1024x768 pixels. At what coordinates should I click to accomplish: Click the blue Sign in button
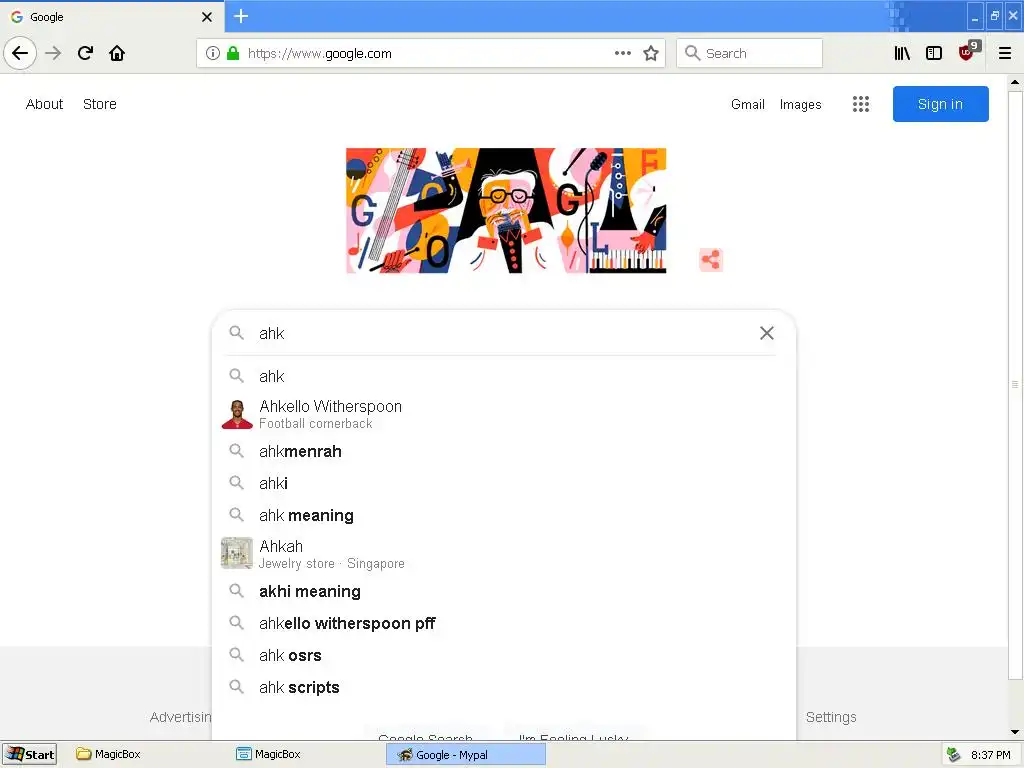click(x=940, y=104)
